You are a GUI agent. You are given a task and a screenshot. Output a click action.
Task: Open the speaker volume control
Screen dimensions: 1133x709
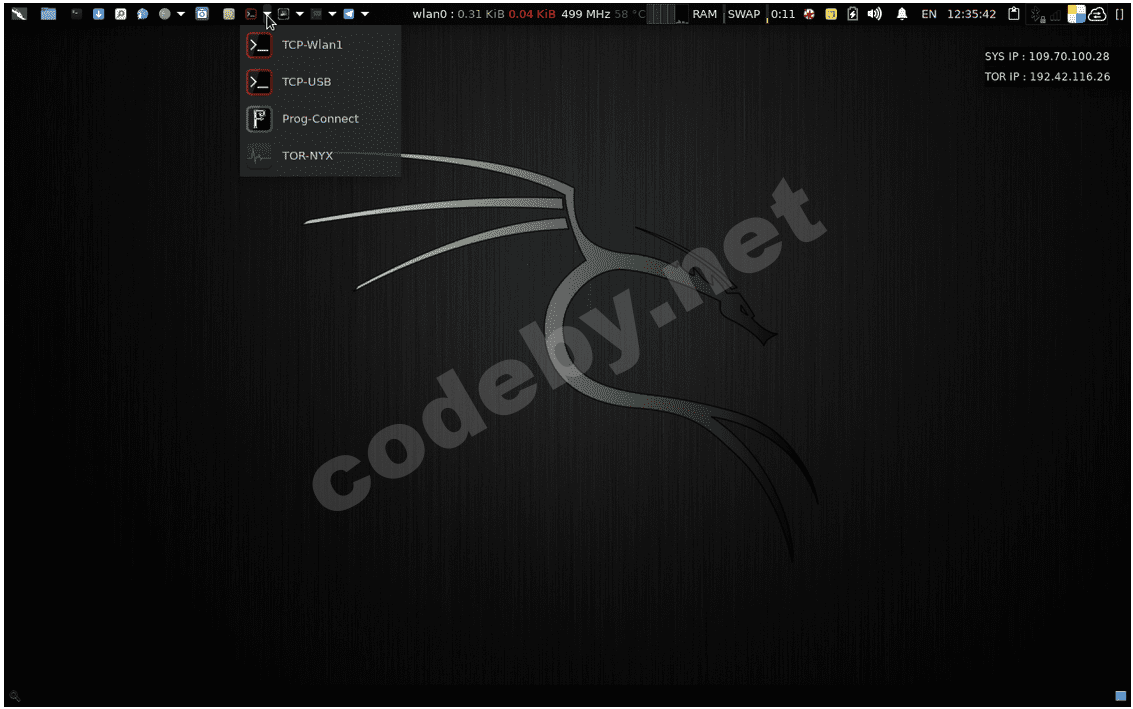coord(874,14)
